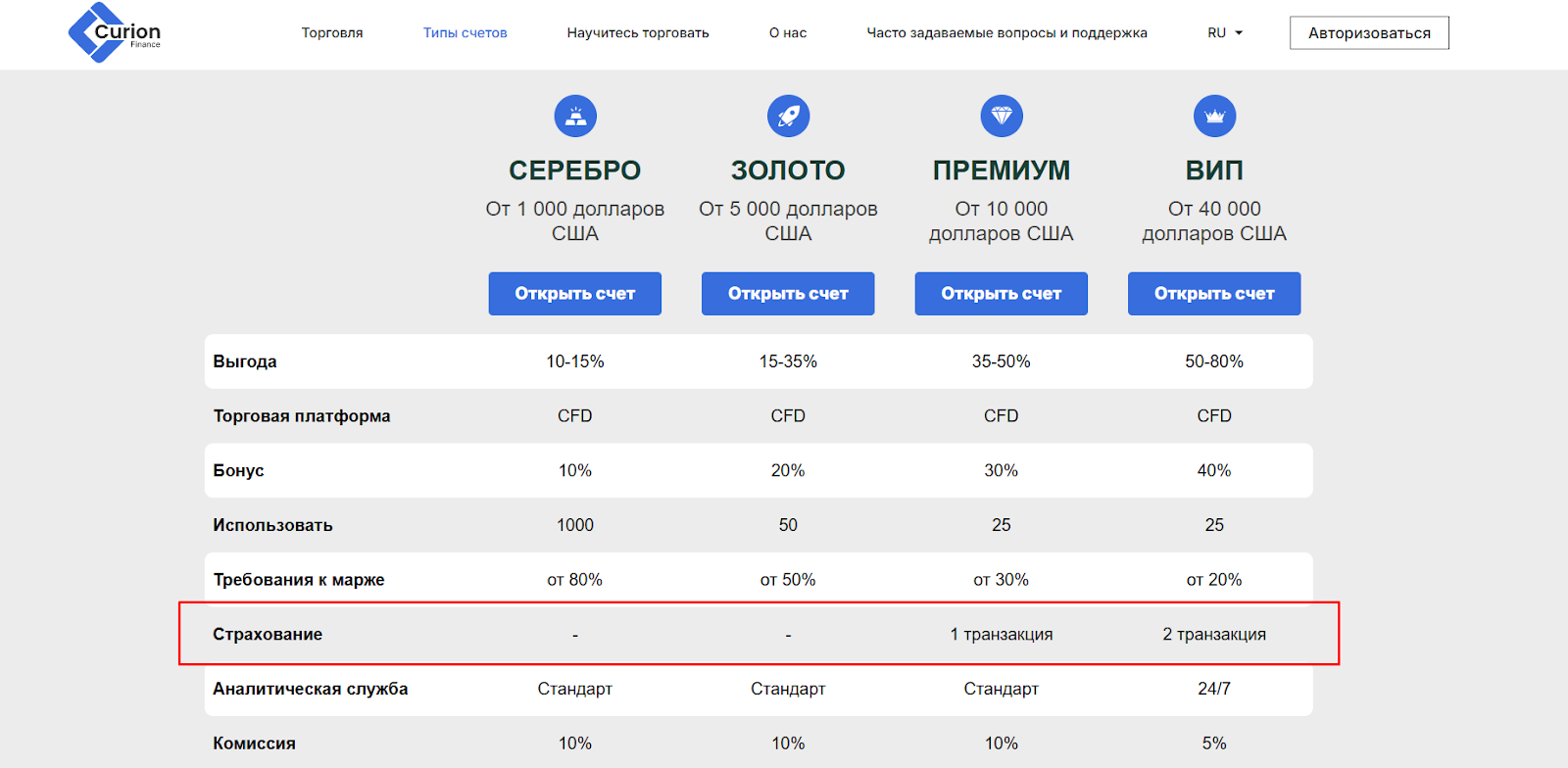Open the Торговля menu
The height and width of the screenshot is (768, 1568).
[332, 32]
